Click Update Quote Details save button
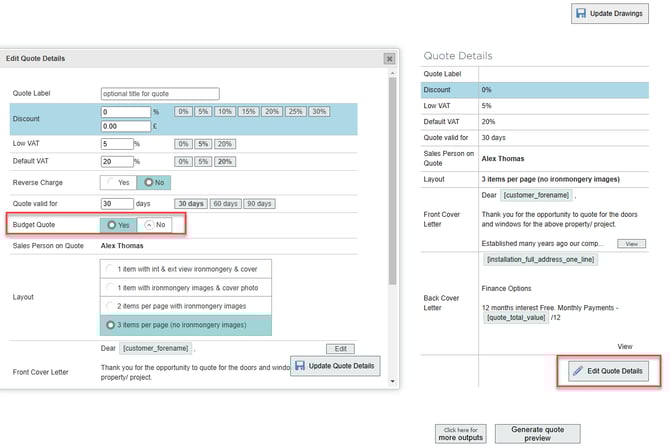 pyautogui.click(x=336, y=366)
